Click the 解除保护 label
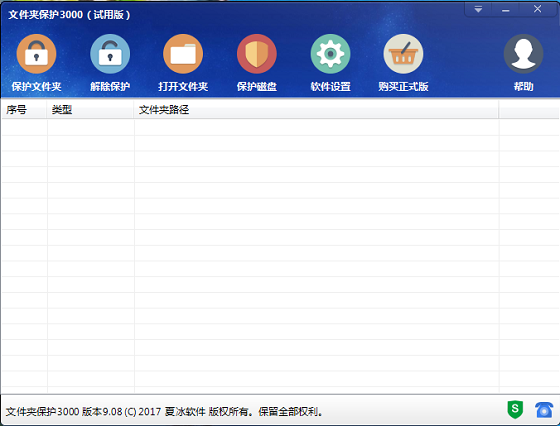Image resolution: width=560 pixels, height=426 pixels. (x=110, y=86)
